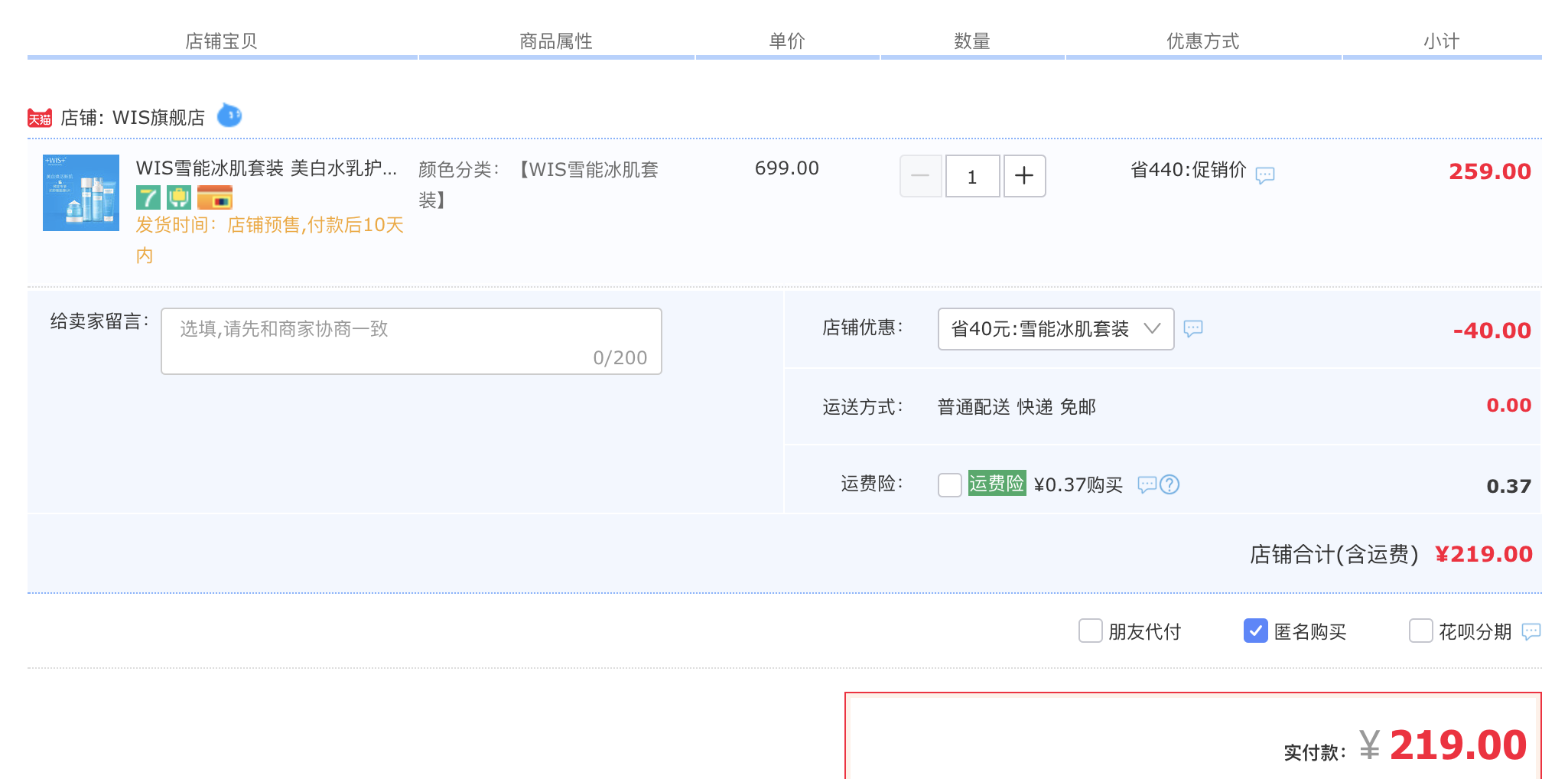Click the green shield guarantee icon
The image size is (1568, 779).
pyautogui.click(x=179, y=197)
